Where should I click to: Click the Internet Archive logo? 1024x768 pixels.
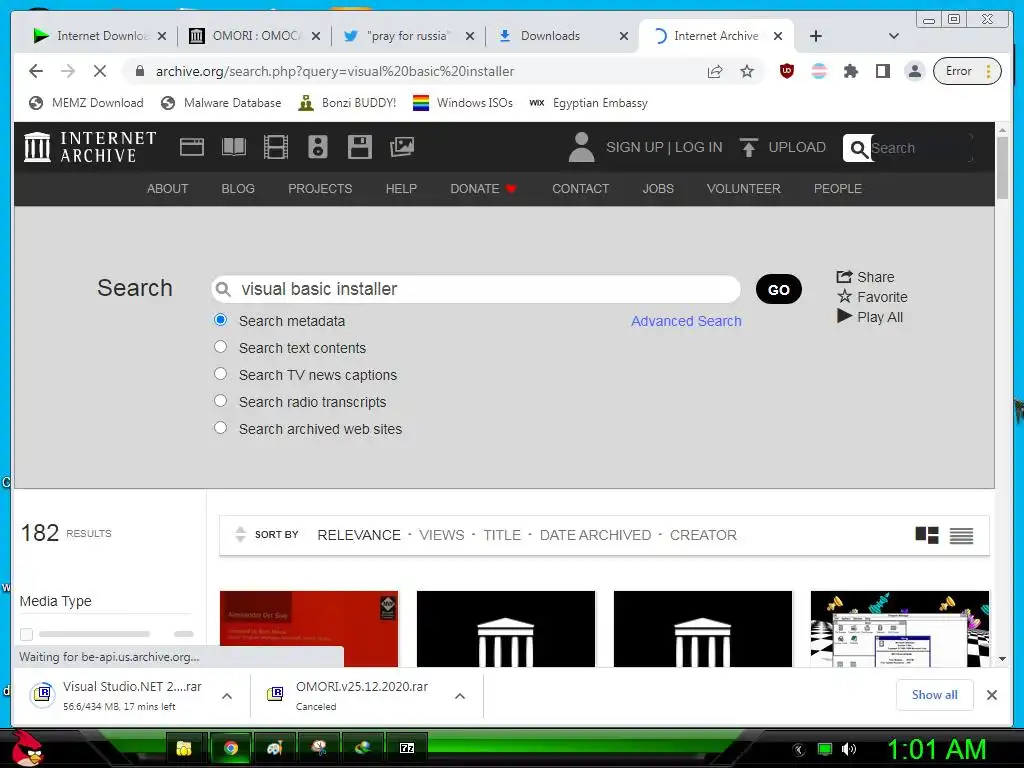(x=89, y=147)
